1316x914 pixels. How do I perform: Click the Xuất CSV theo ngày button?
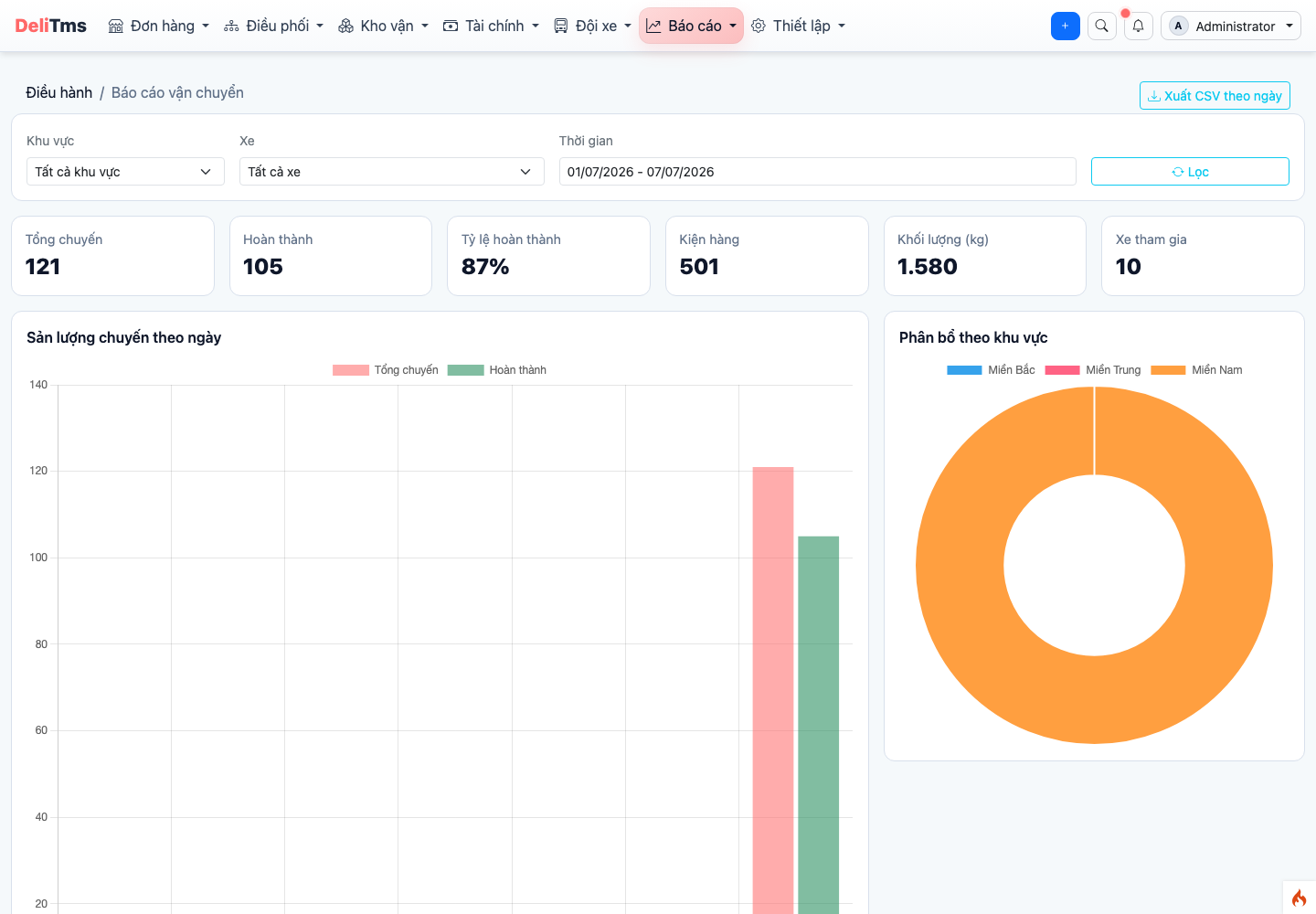point(1215,96)
